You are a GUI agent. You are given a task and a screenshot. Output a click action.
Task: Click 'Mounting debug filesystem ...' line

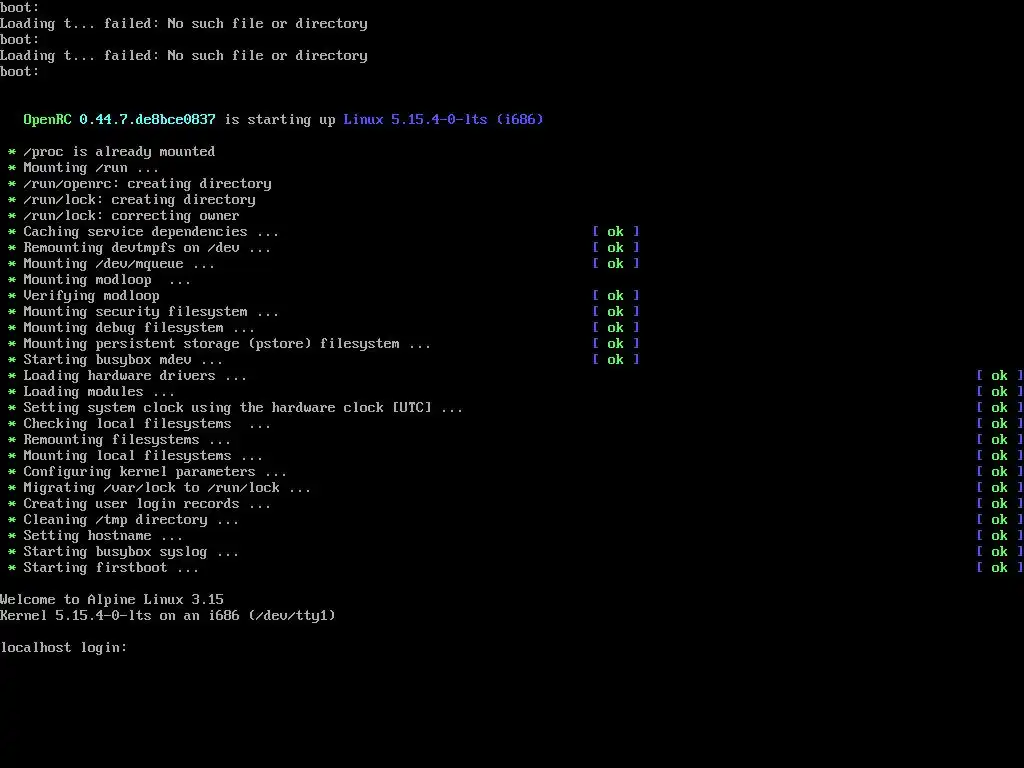click(139, 328)
